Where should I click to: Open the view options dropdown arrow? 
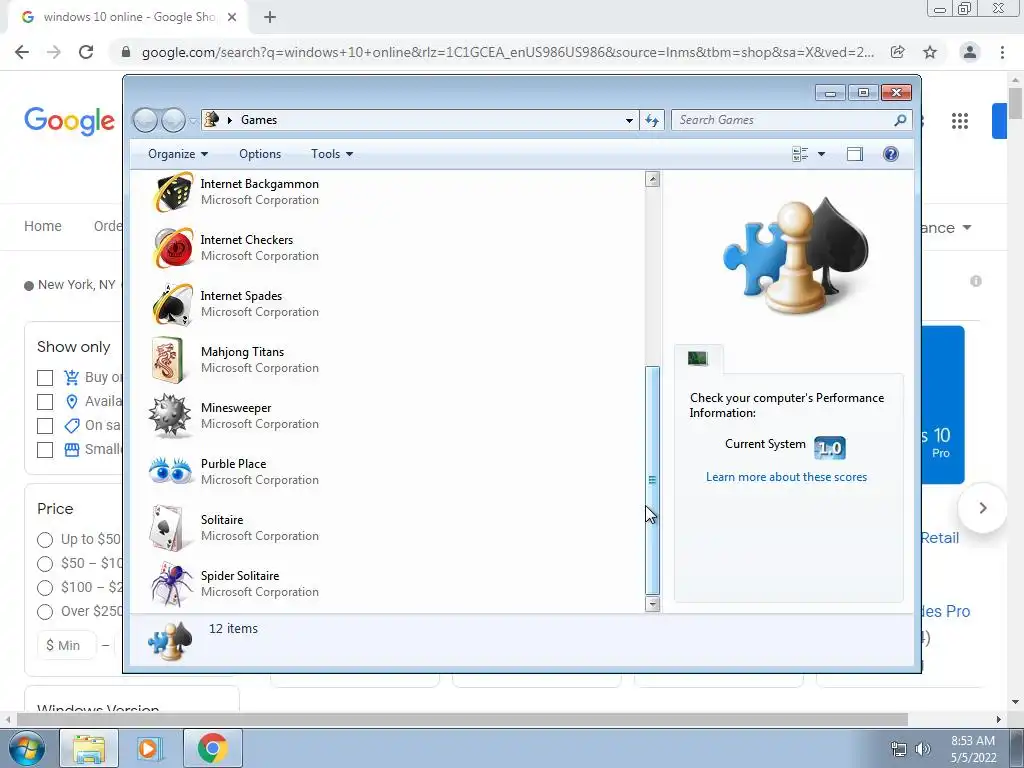[822, 154]
